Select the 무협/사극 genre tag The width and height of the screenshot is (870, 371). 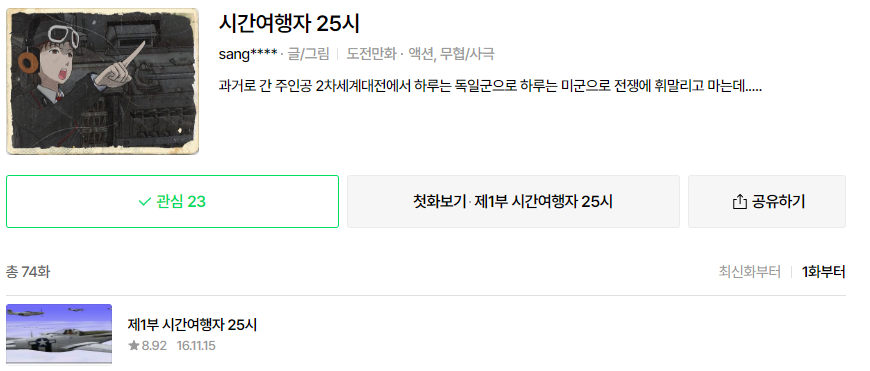click(x=467, y=54)
